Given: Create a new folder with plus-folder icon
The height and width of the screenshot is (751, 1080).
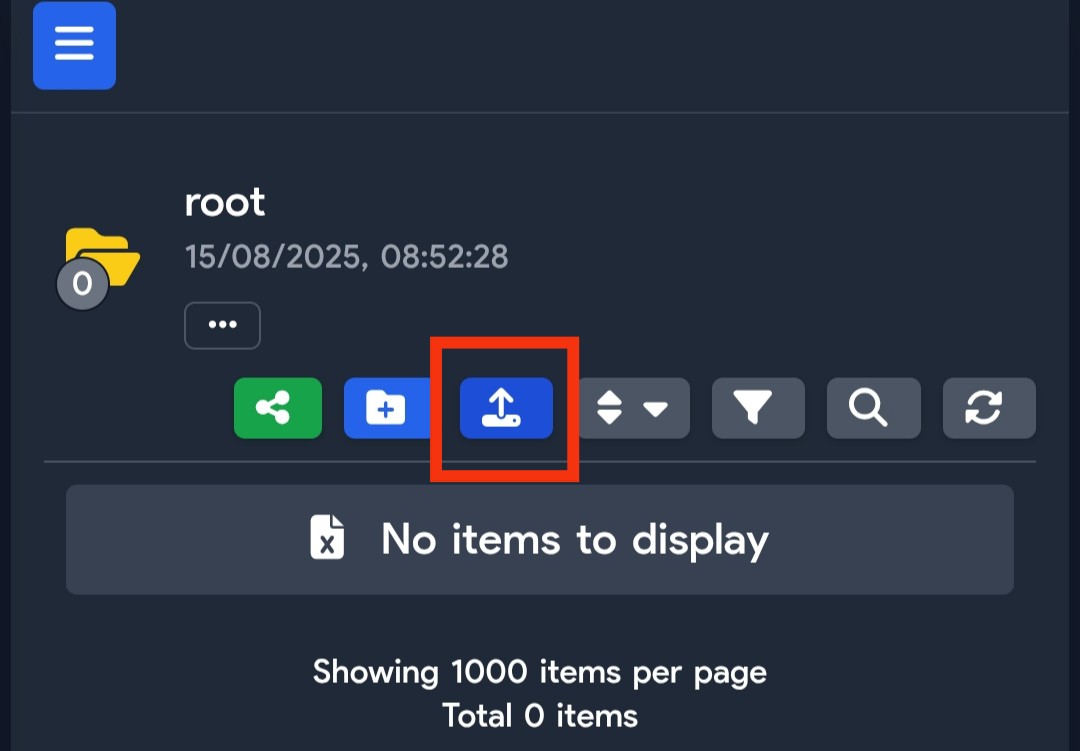Looking at the screenshot, I should (x=386, y=408).
